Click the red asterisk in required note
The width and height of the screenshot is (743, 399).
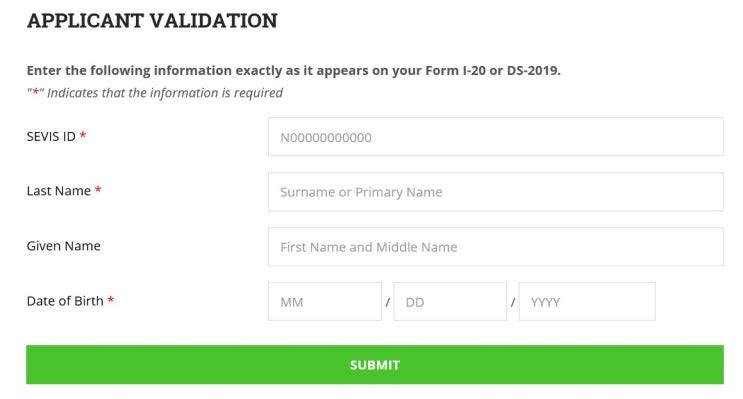(36, 92)
